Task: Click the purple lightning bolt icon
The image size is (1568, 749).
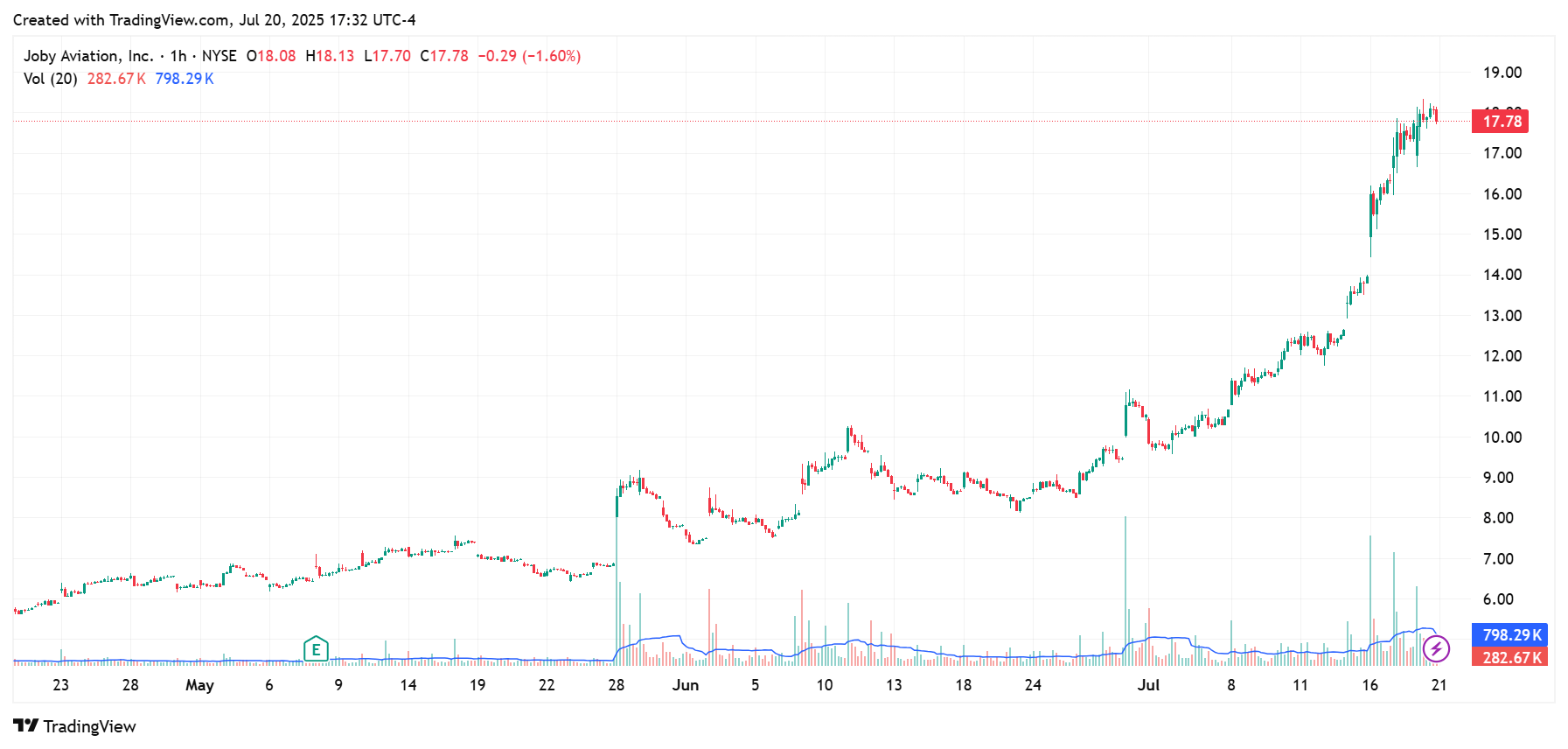Action: 1436,649
